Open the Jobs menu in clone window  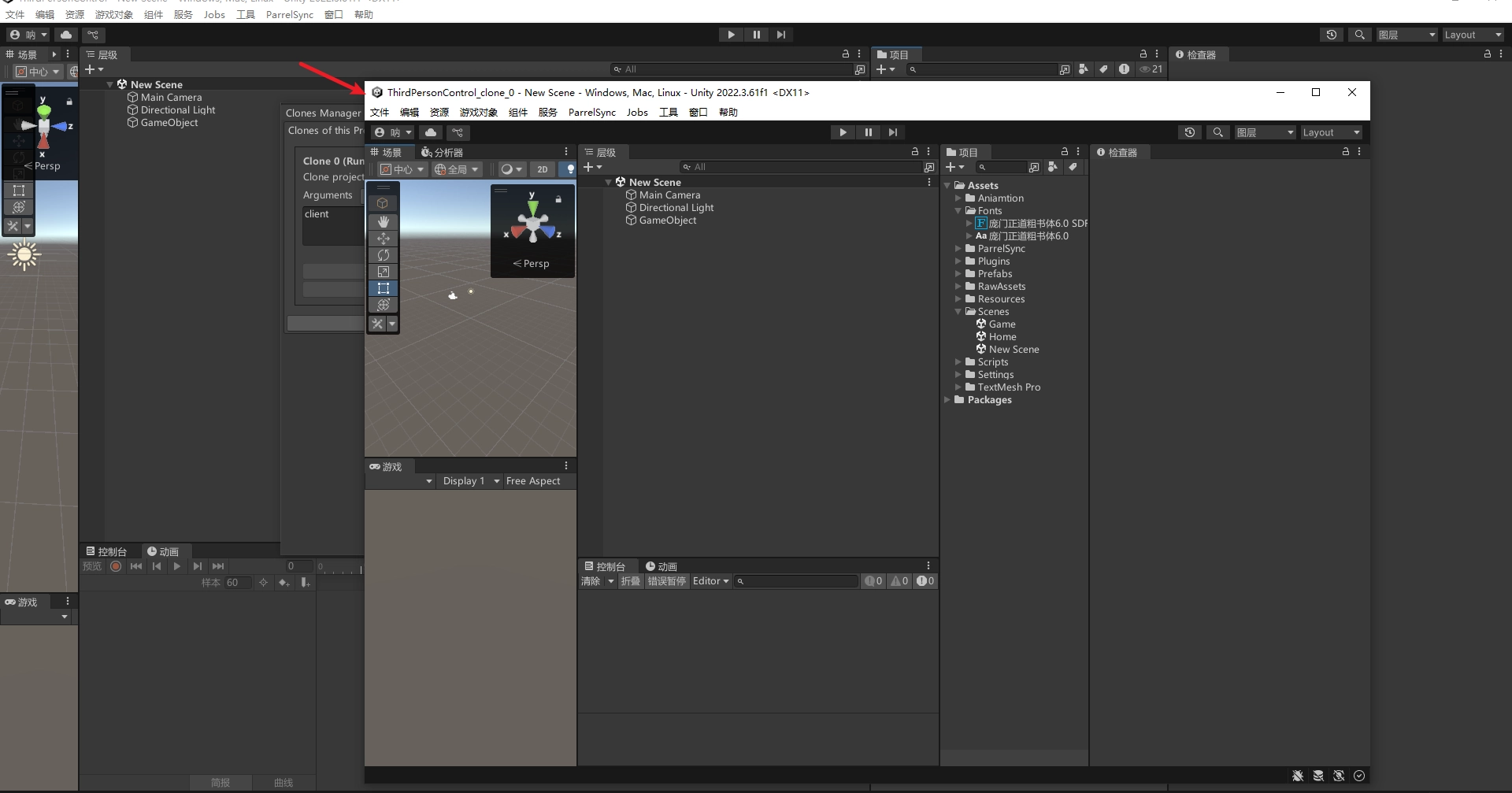click(637, 113)
